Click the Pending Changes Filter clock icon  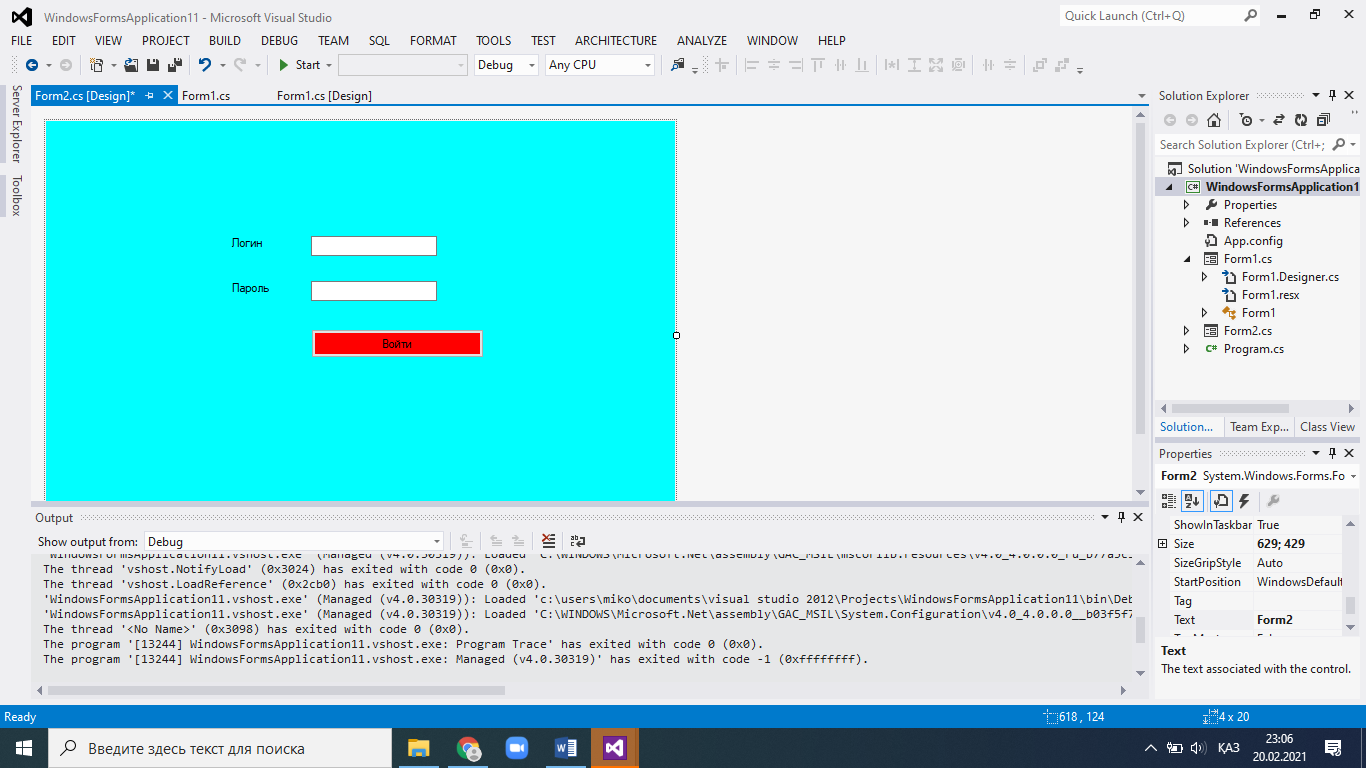[x=1245, y=120]
